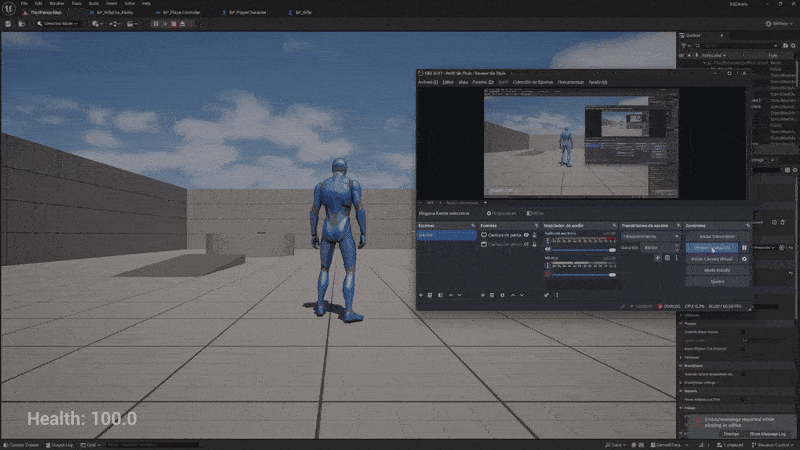The image size is (800, 450).
Task: Pause the Unreal play session
Action: pyautogui.click(x=156, y=23)
